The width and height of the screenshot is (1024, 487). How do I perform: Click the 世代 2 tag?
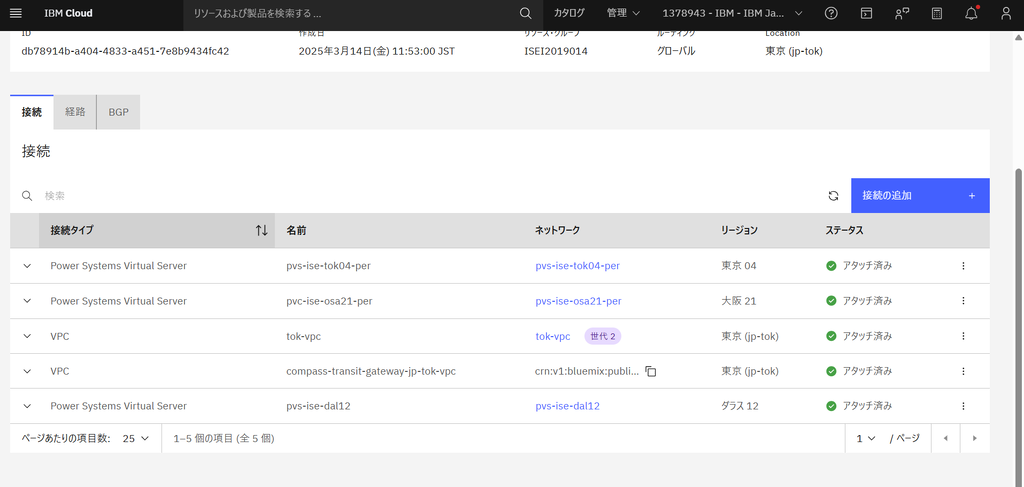tap(603, 336)
